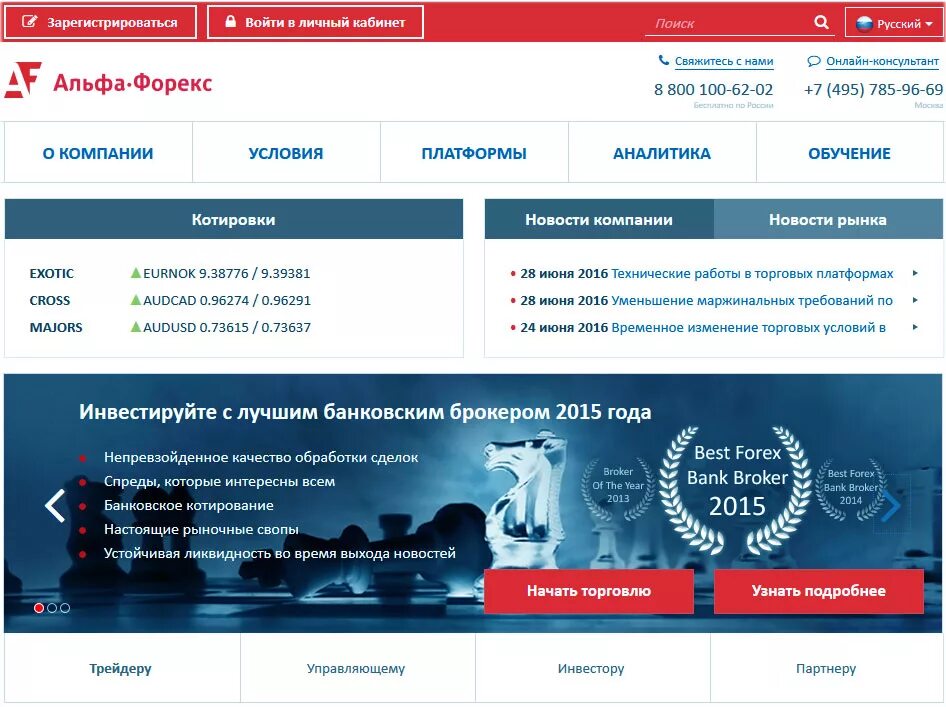
Task: Click banner heading Инвестируйте с лучшим банковским брокером
Action: click(x=365, y=411)
